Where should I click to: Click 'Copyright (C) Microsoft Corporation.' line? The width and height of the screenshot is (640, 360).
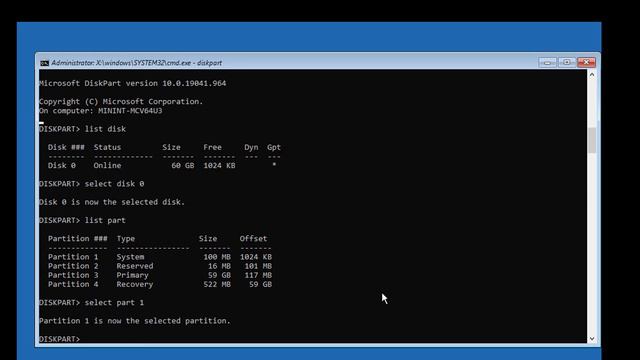(x=121, y=102)
